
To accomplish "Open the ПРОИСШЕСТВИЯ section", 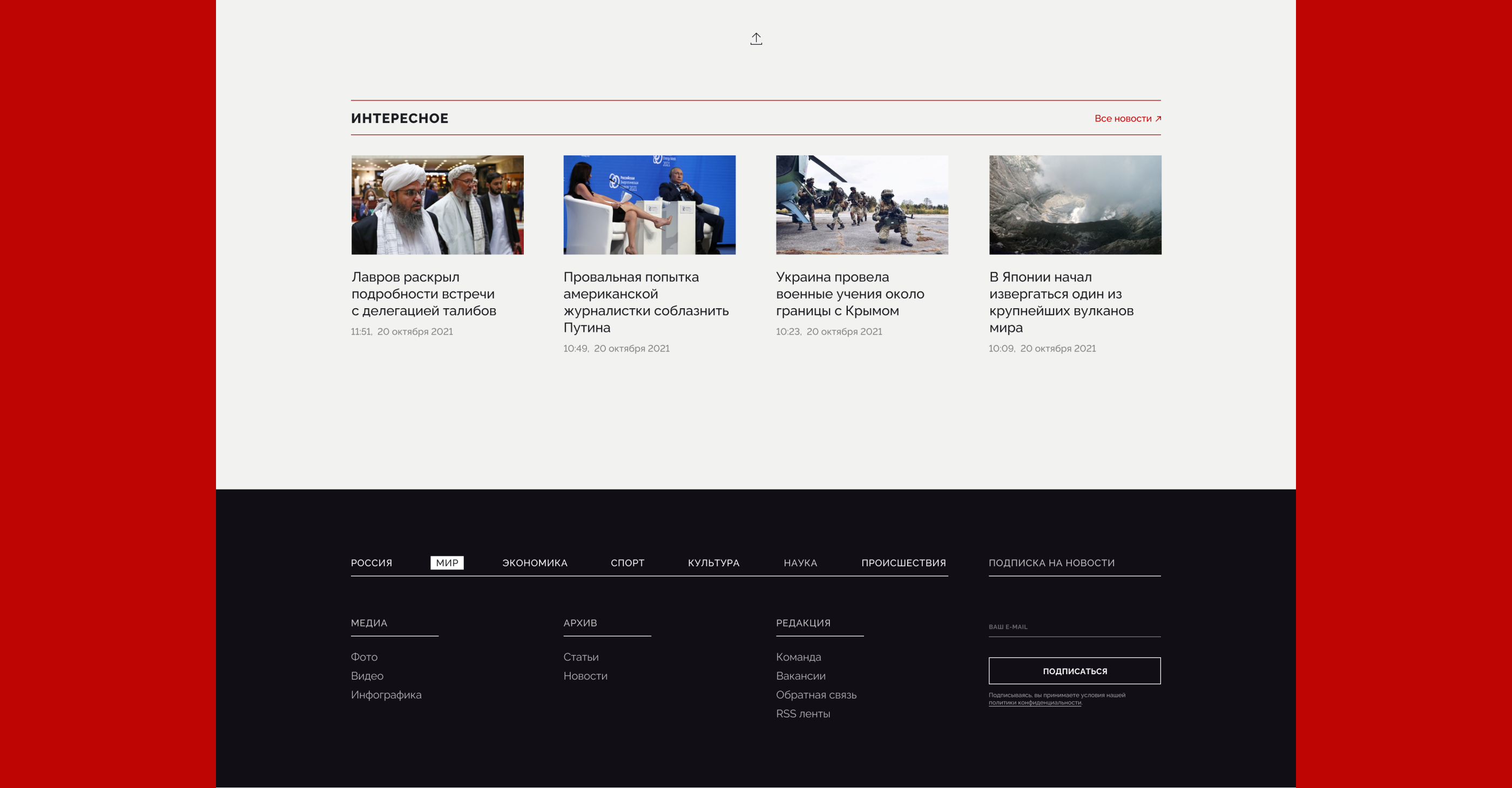I will tap(903, 563).
